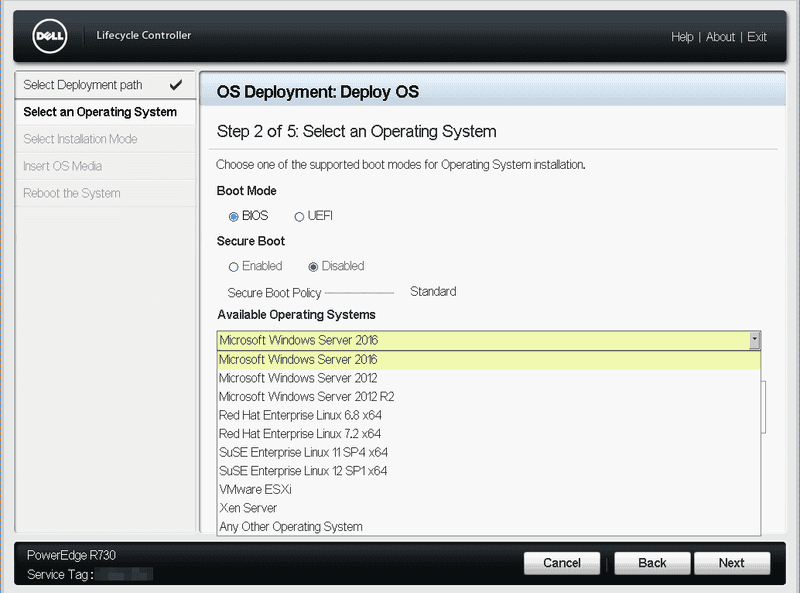This screenshot has width=800, height=593.
Task: Open Select an Operating System step
Action: click(x=100, y=112)
